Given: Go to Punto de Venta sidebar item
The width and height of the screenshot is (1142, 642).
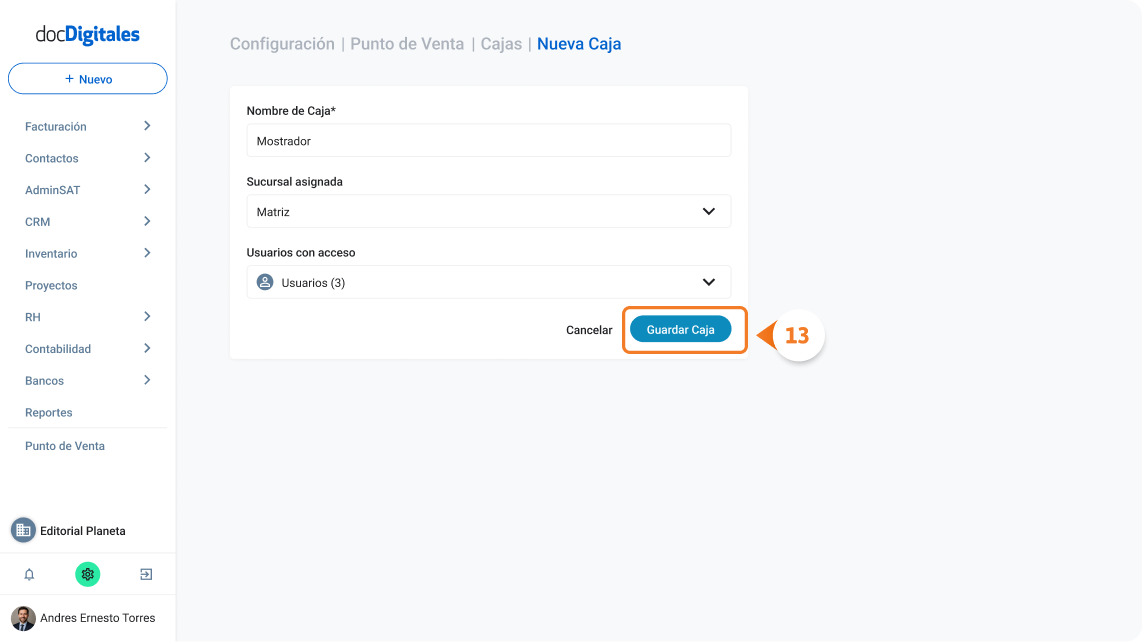Looking at the screenshot, I should pyautogui.click(x=65, y=446).
